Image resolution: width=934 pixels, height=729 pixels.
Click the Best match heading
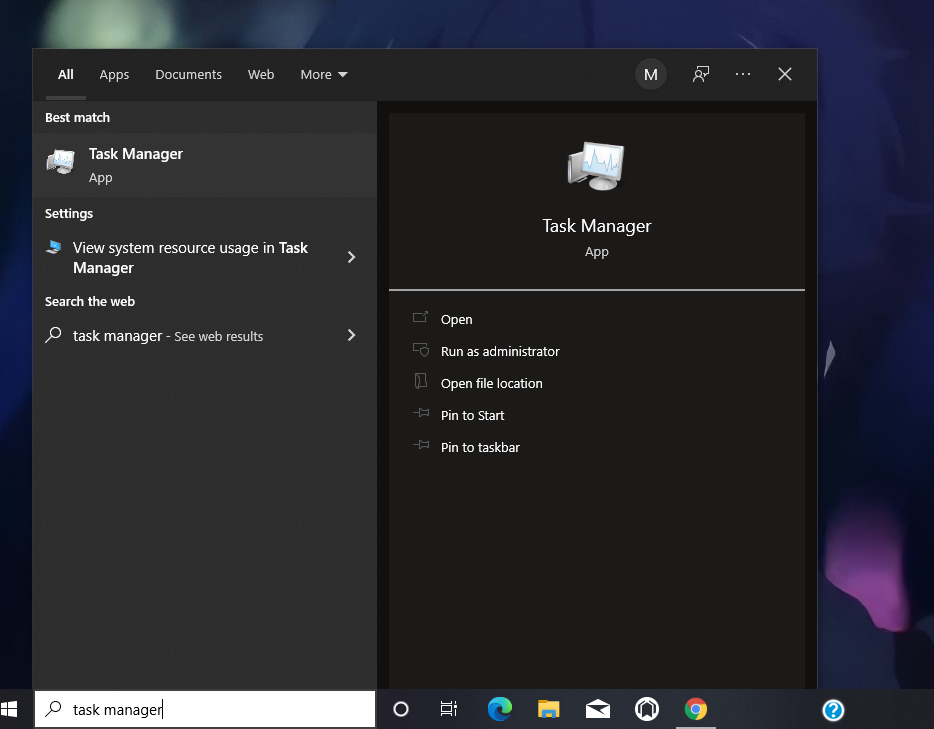(77, 117)
